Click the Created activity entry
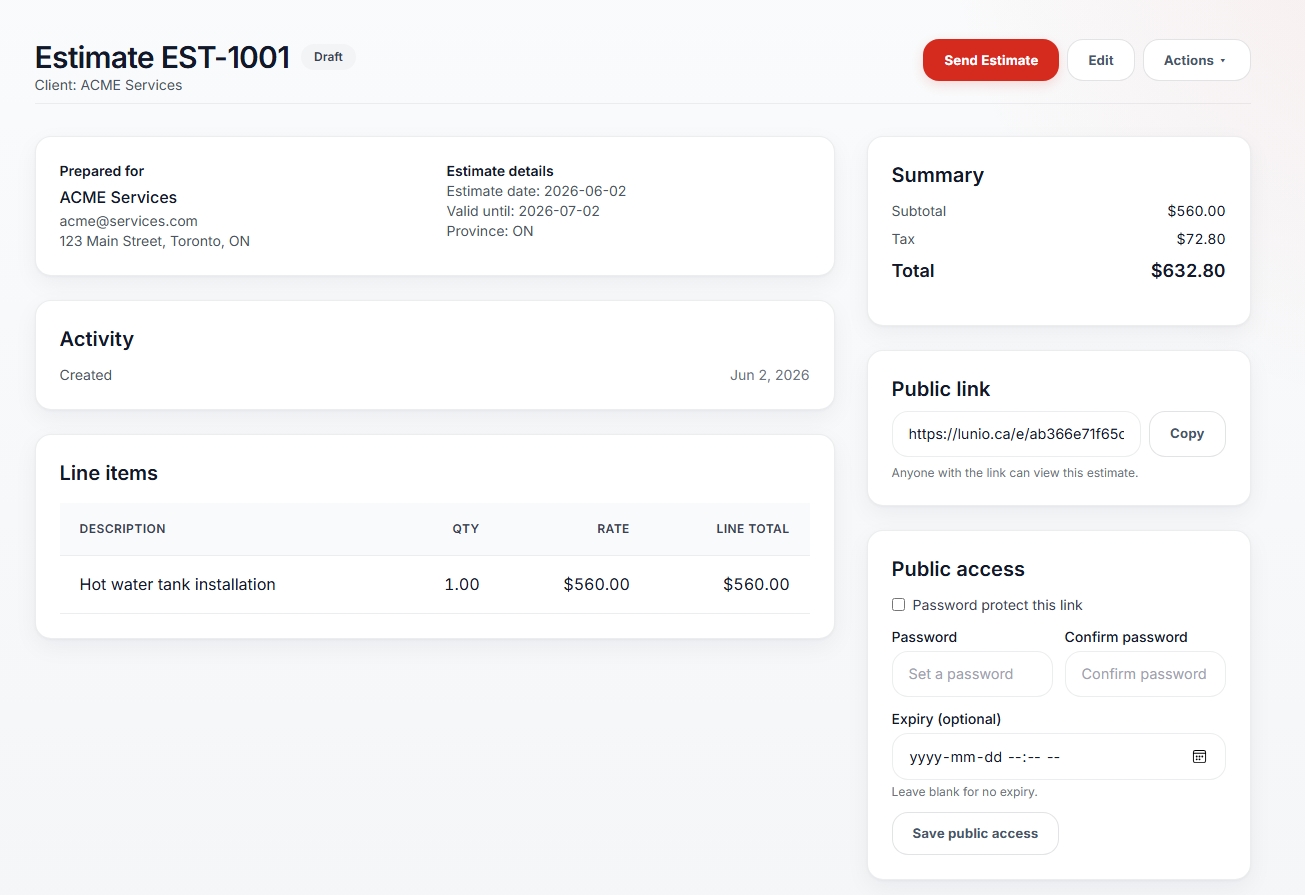The width and height of the screenshot is (1305, 895). pos(86,375)
